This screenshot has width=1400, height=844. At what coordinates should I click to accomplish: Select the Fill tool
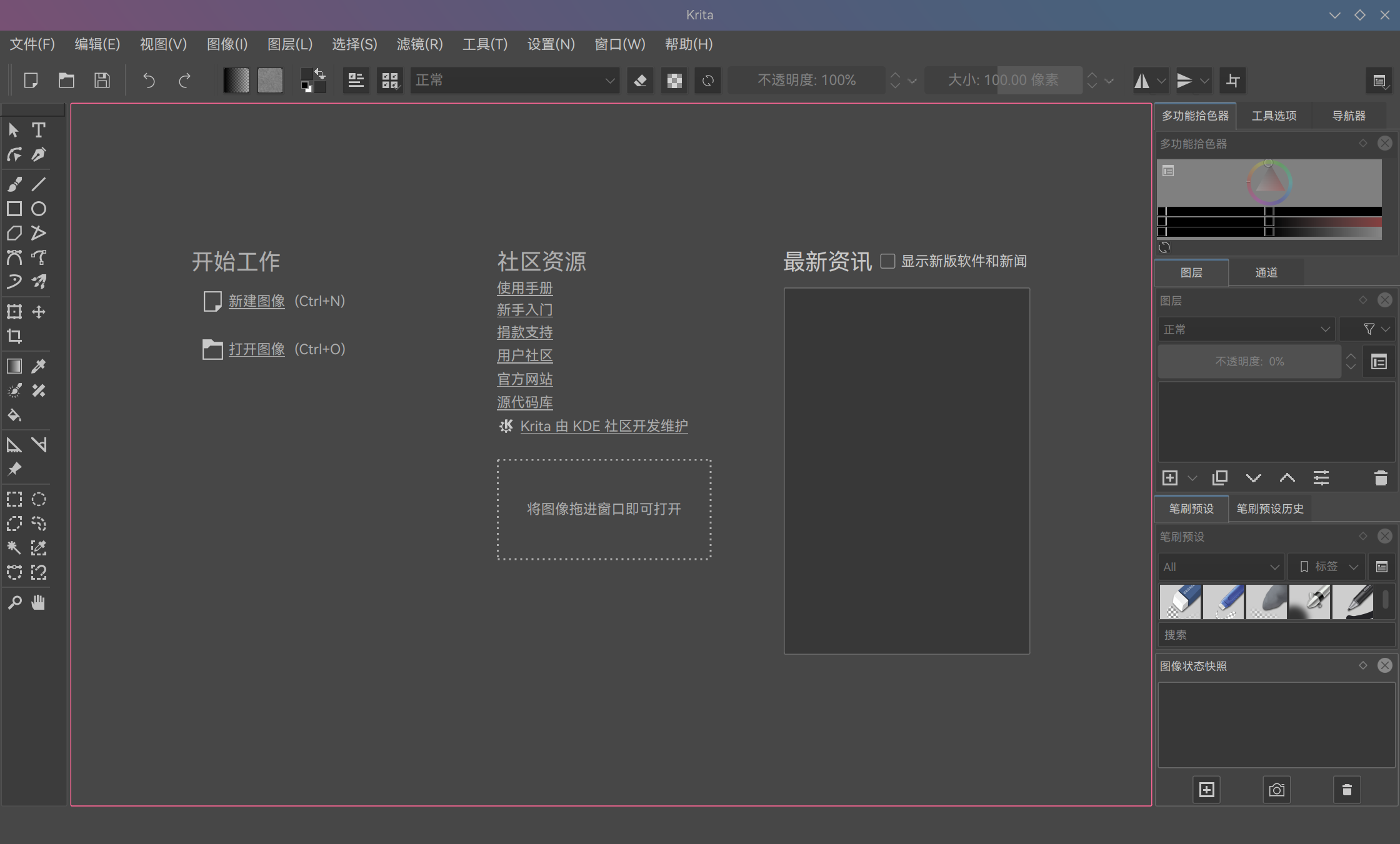[x=14, y=415]
